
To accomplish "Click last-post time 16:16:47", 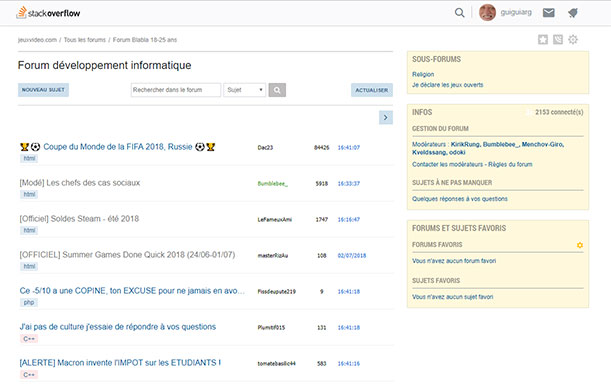I will pyautogui.click(x=349, y=220).
